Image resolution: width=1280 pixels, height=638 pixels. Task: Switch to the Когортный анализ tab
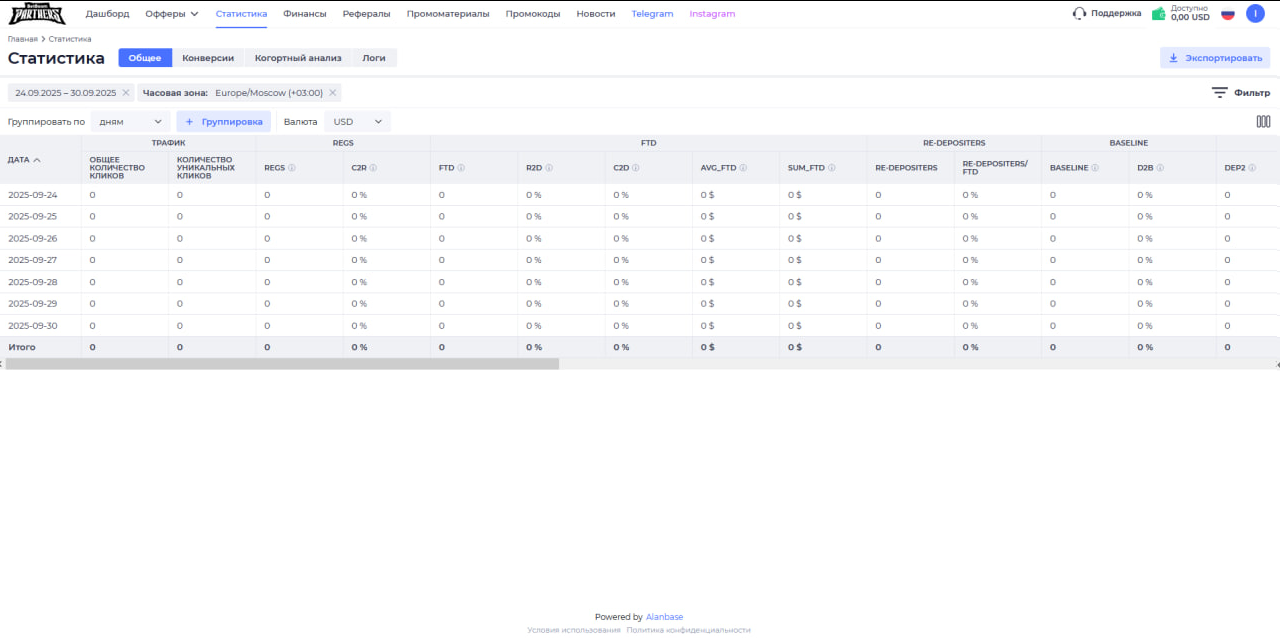pyautogui.click(x=298, y=58)
